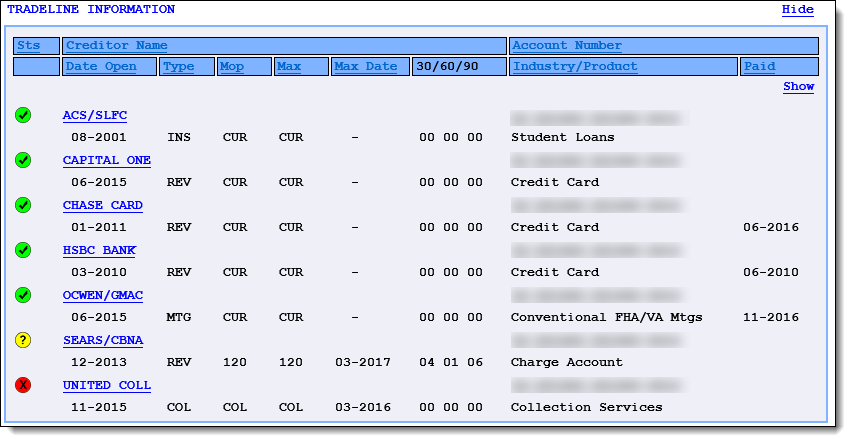Open the HSBC BANK creditor link
Screen dimensions: 851x442
[x=99, y=250]
